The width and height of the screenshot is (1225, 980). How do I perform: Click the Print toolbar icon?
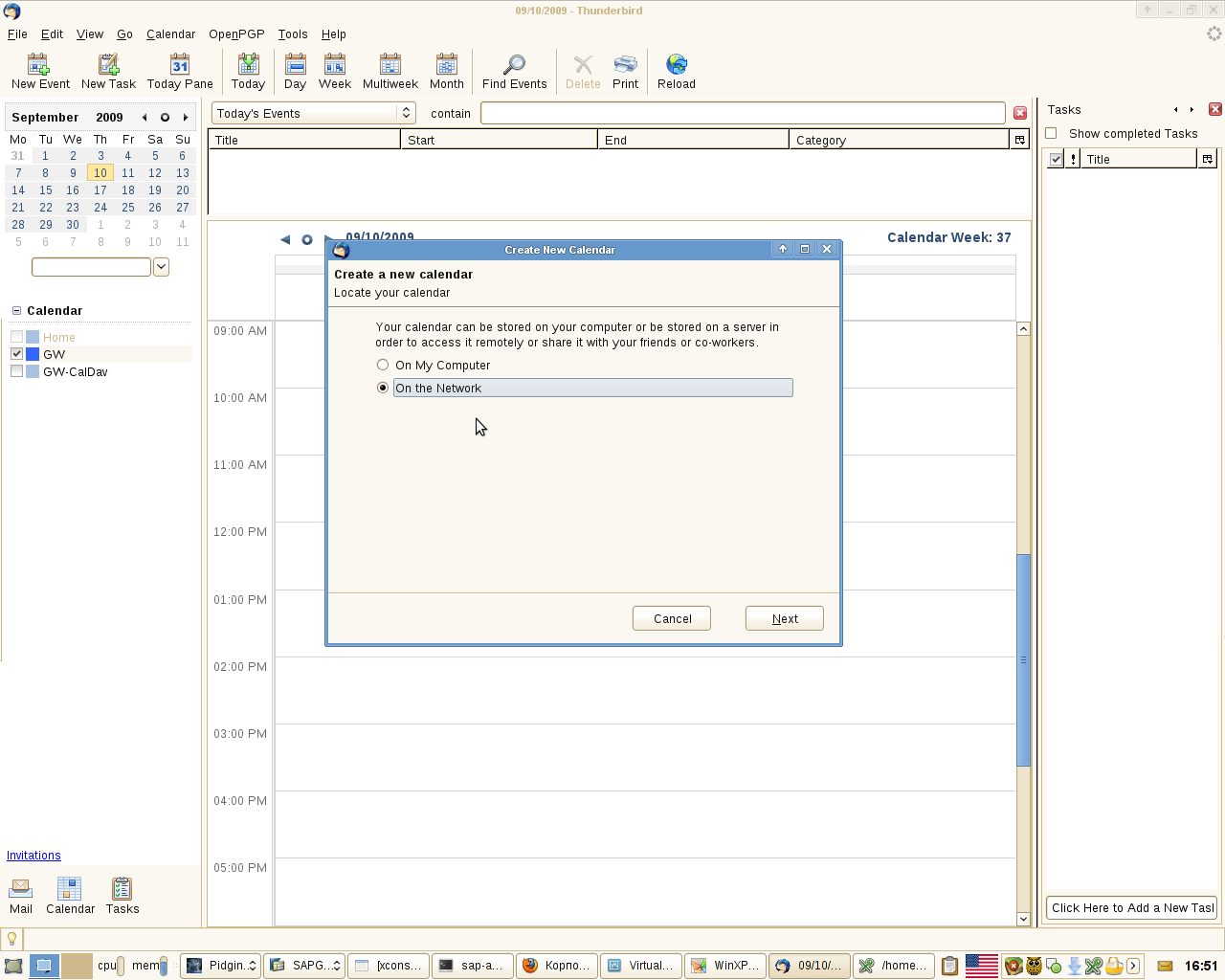pyautogui.click(x=625, y=72)
